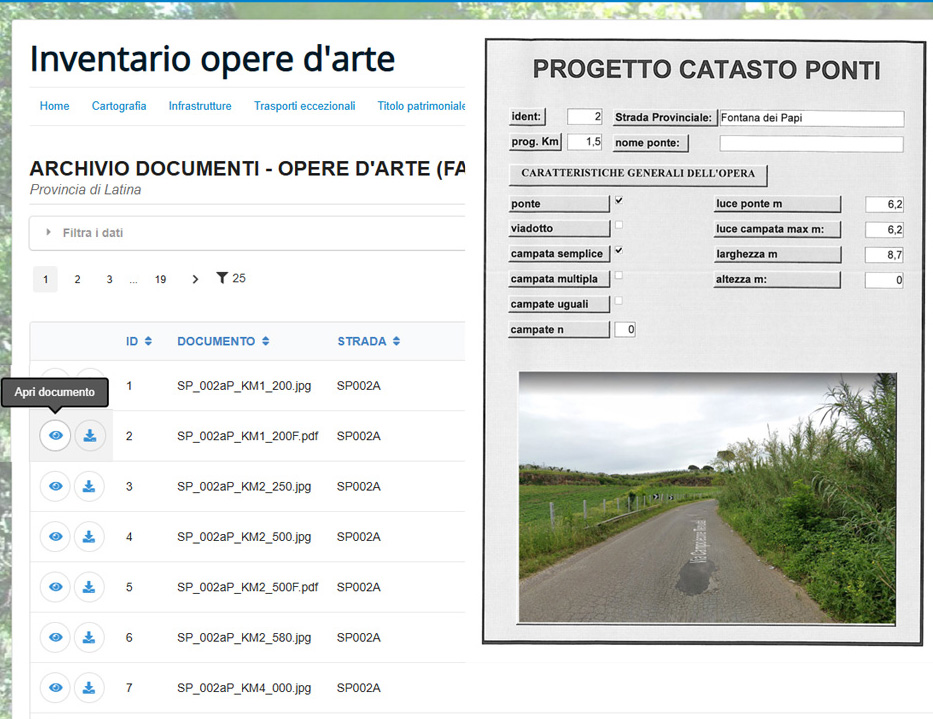View document SP_002aP_KM2_250.jpg via eye icon
The image size is (933, 719).
click(55, 486)
